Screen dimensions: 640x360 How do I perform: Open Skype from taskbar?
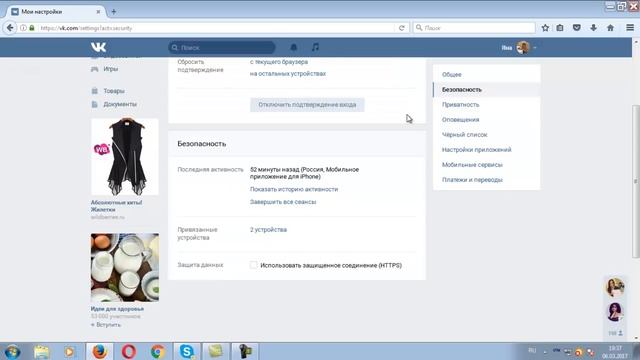pyautogui.click(x=187, y=351)
